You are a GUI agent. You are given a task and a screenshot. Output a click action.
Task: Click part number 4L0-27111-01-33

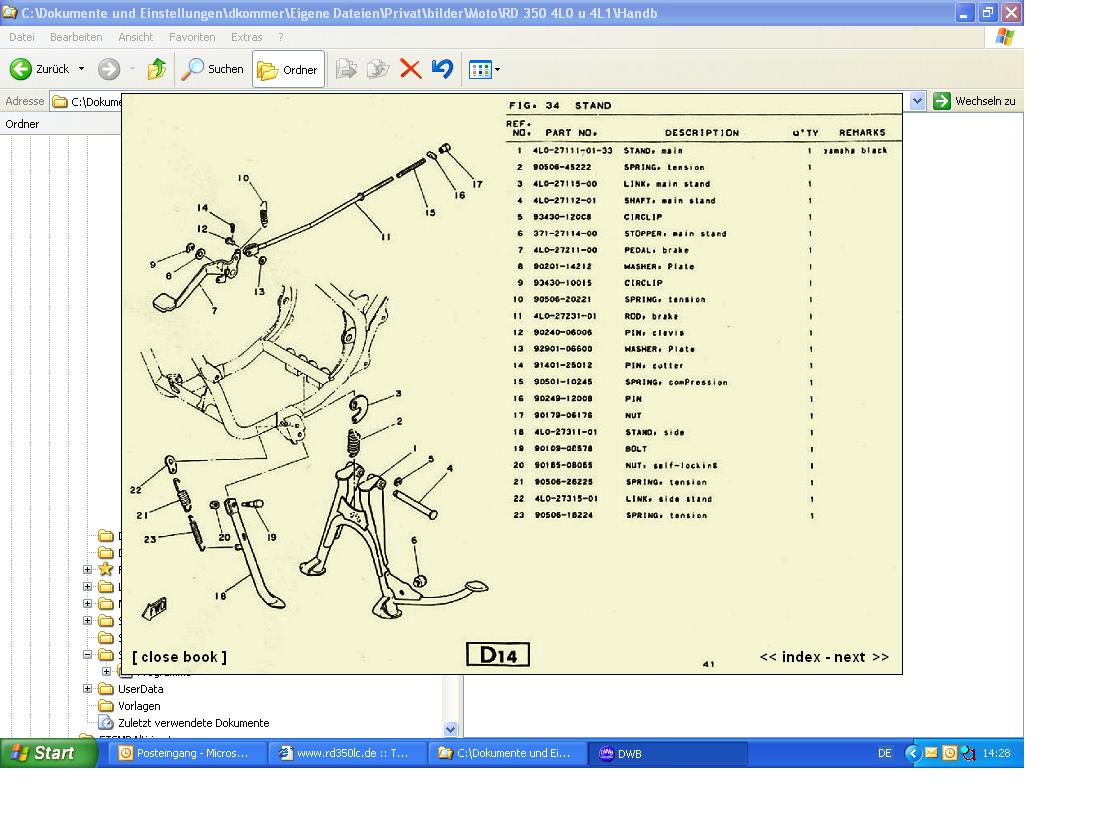(x=572, y=151)
